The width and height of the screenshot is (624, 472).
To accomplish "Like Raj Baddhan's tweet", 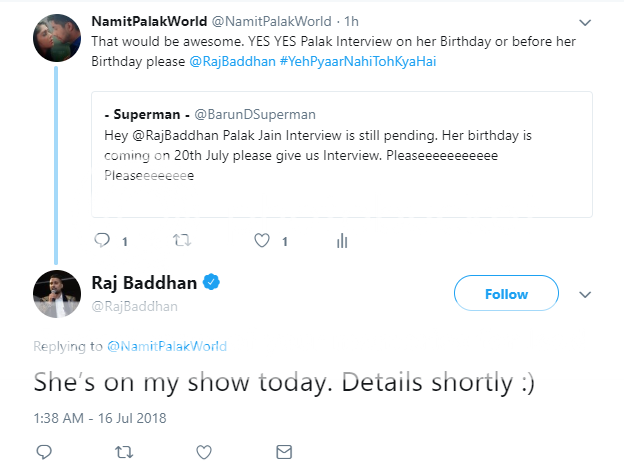I will point(204,452).
